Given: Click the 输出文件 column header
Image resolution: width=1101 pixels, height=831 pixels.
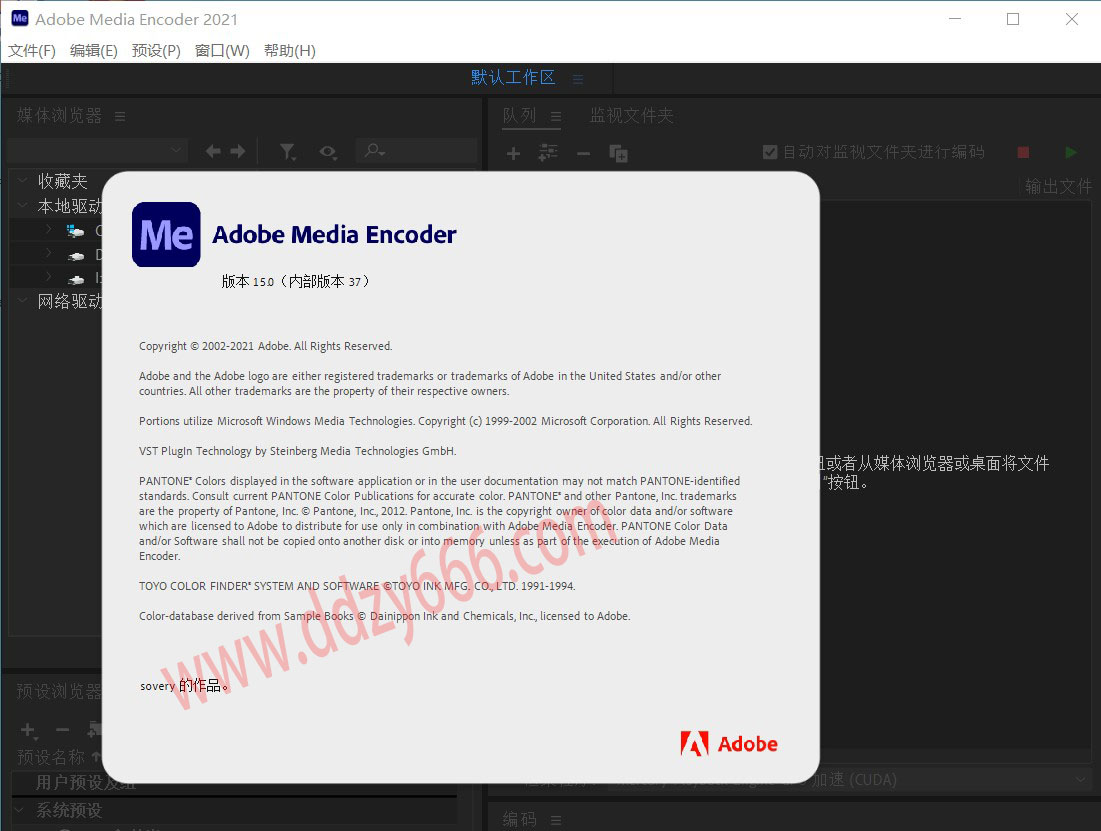Looking at the screenshot, I should click(1058, 186).
